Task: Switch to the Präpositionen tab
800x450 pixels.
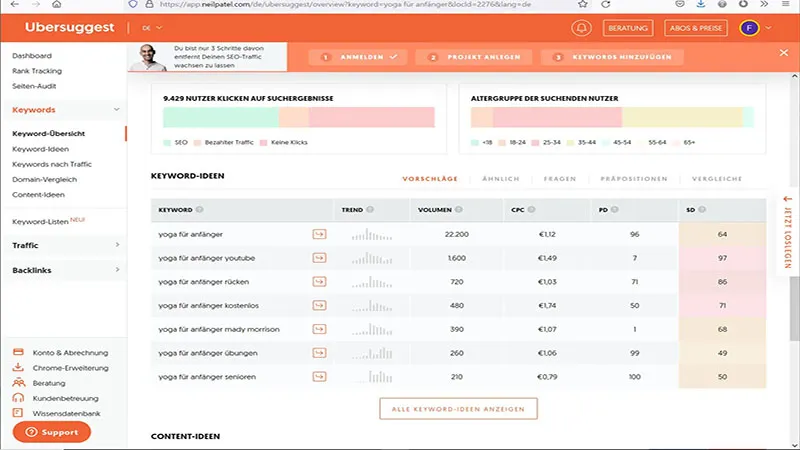Action: [x=634, y=179]
